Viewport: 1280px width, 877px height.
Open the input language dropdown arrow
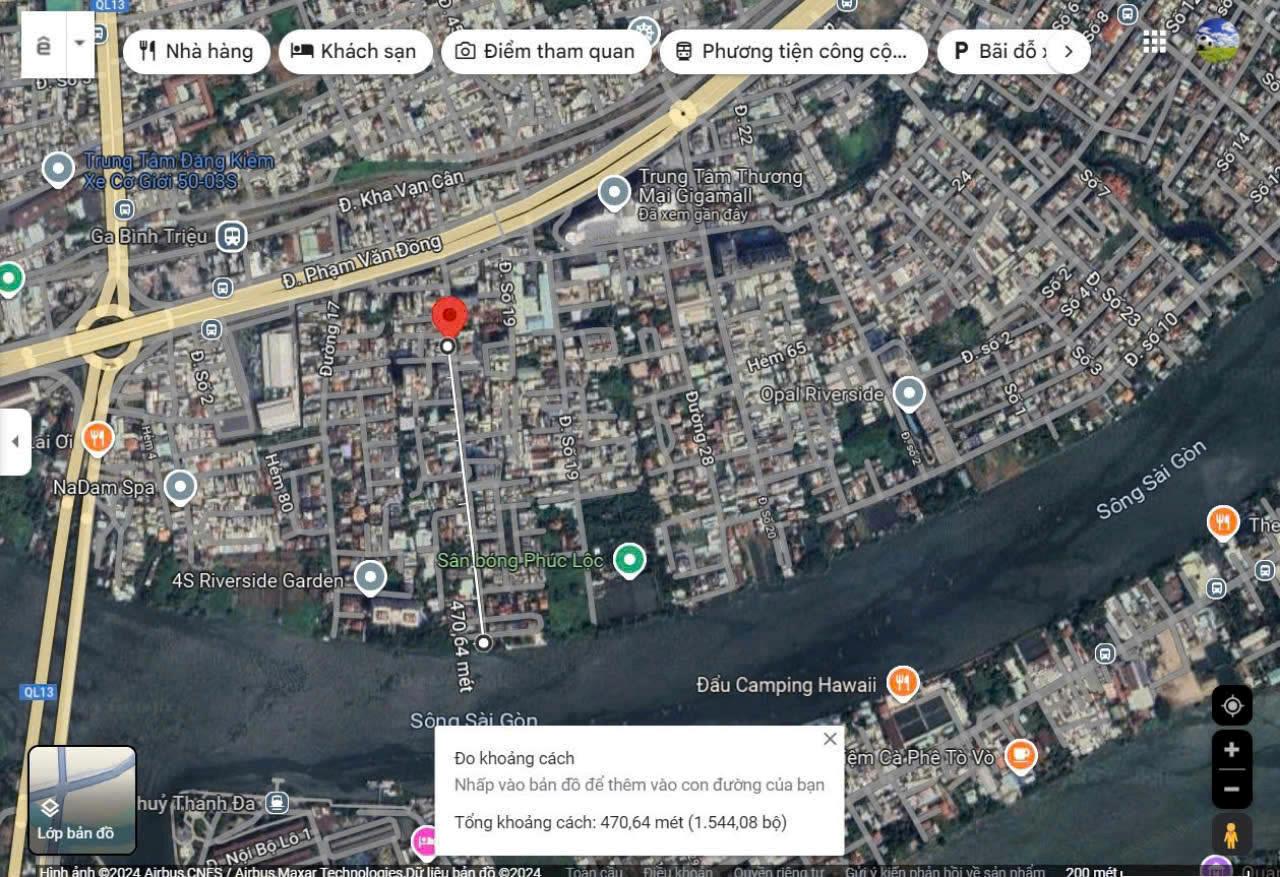click(79, 44)
